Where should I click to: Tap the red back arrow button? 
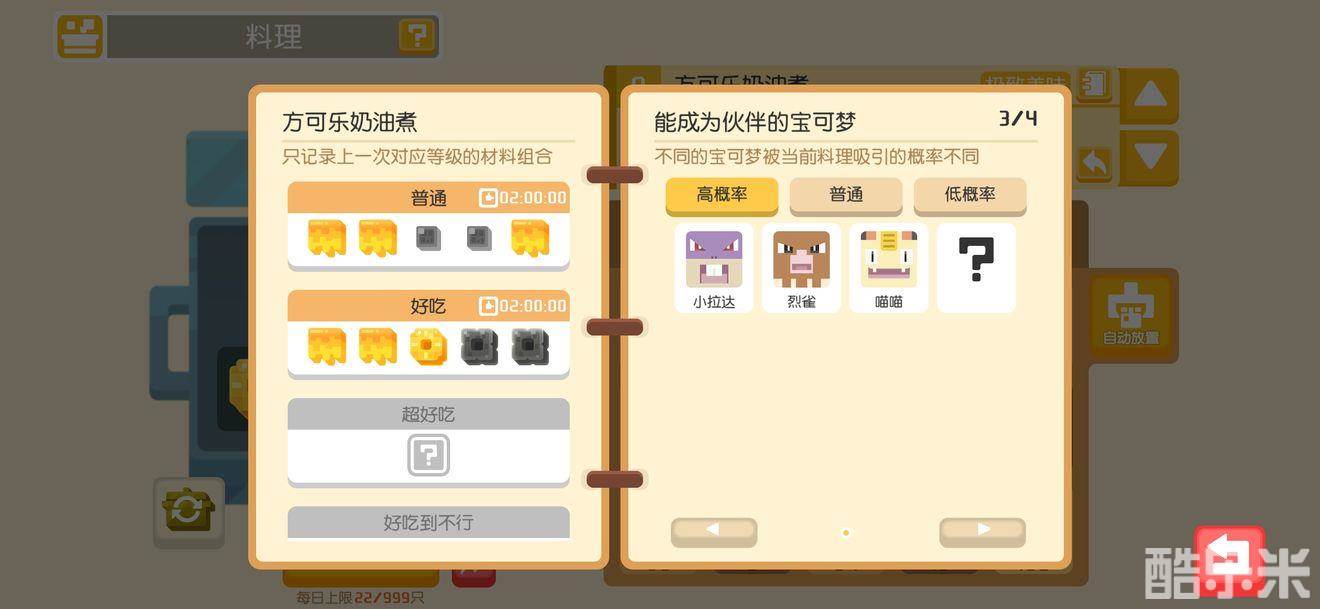click(x=1229, y=561)
